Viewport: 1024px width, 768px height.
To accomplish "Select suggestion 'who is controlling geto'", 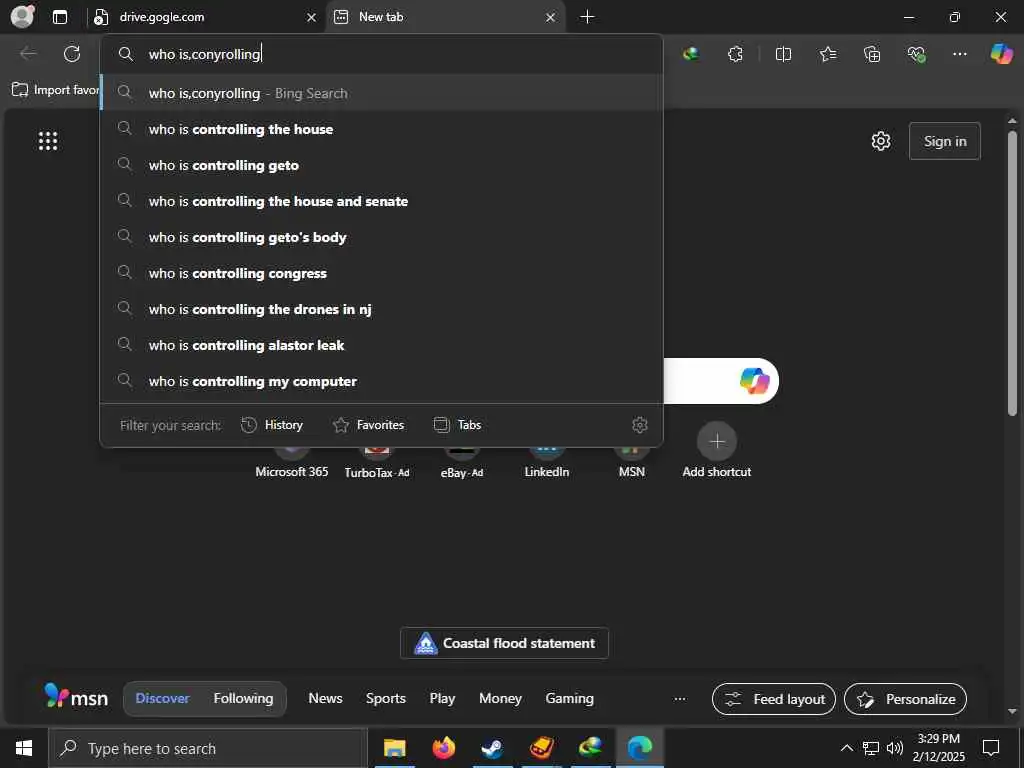I will point(381,165).
